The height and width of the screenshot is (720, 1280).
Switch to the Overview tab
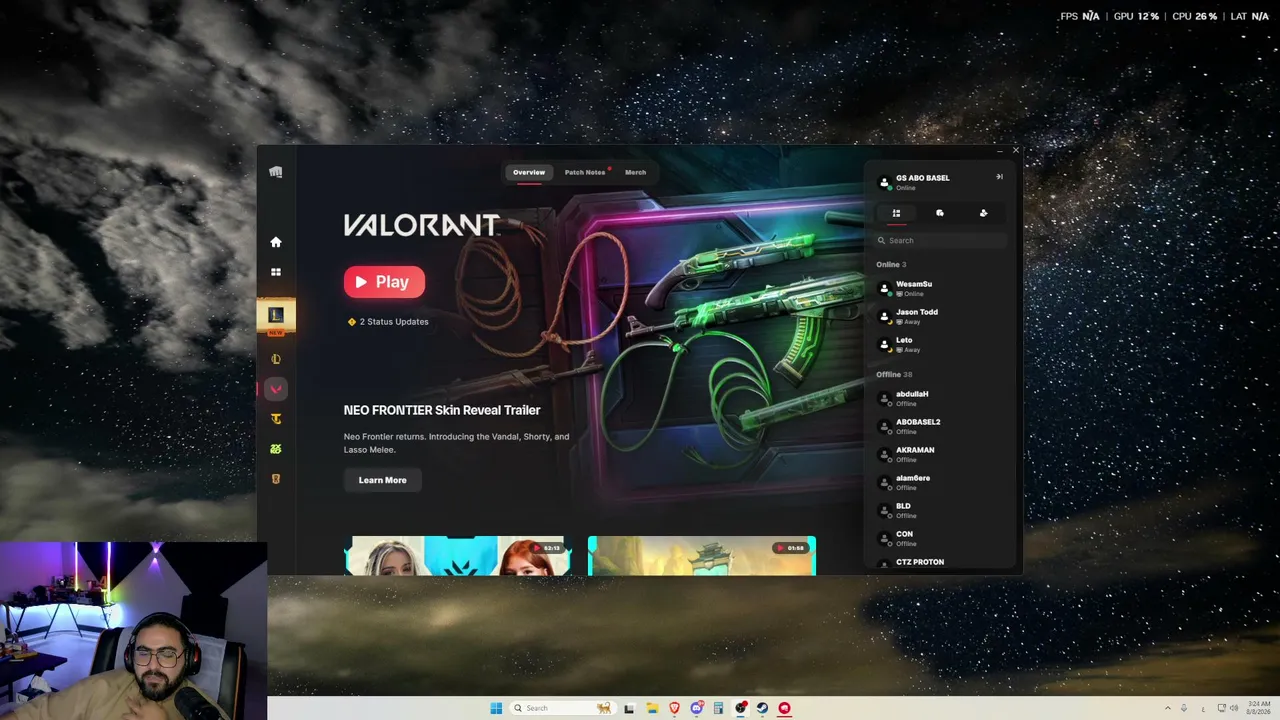pyautogui.click(x=529, y=172)
